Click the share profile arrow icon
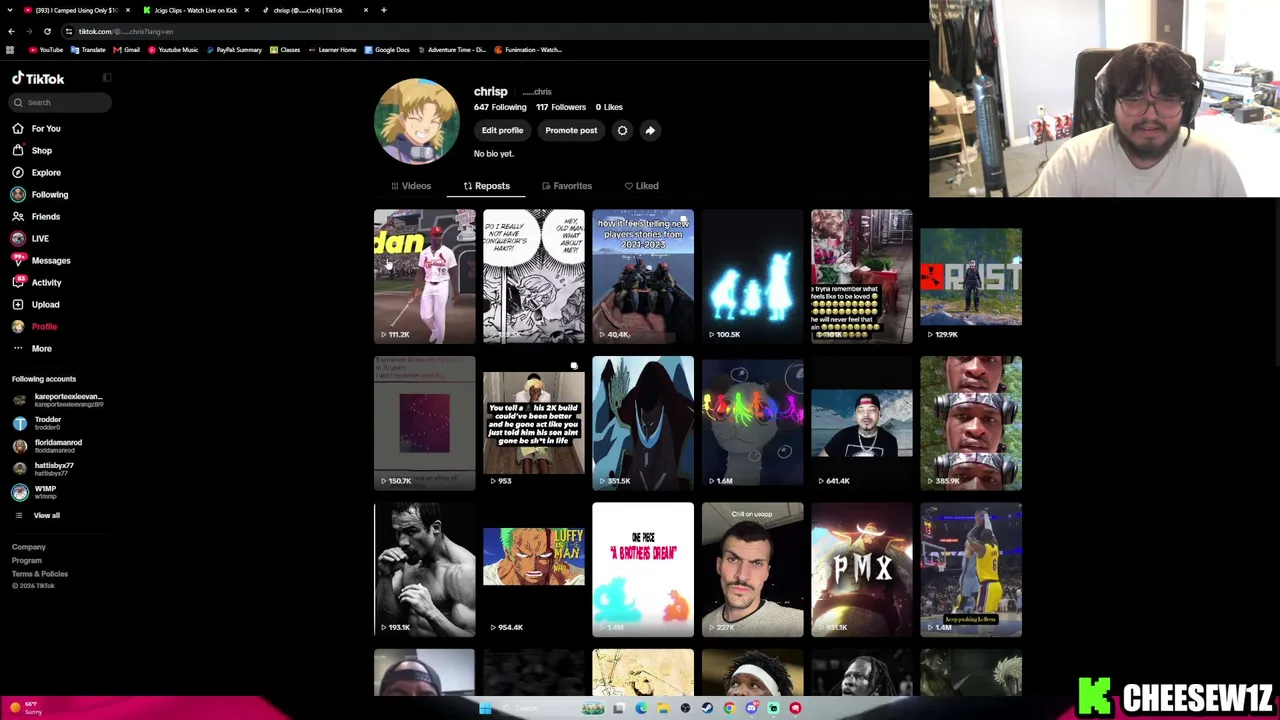Image resolution: width=1280 pixels, height=720 pixels. pyautogui.click(x=650, y=130)
